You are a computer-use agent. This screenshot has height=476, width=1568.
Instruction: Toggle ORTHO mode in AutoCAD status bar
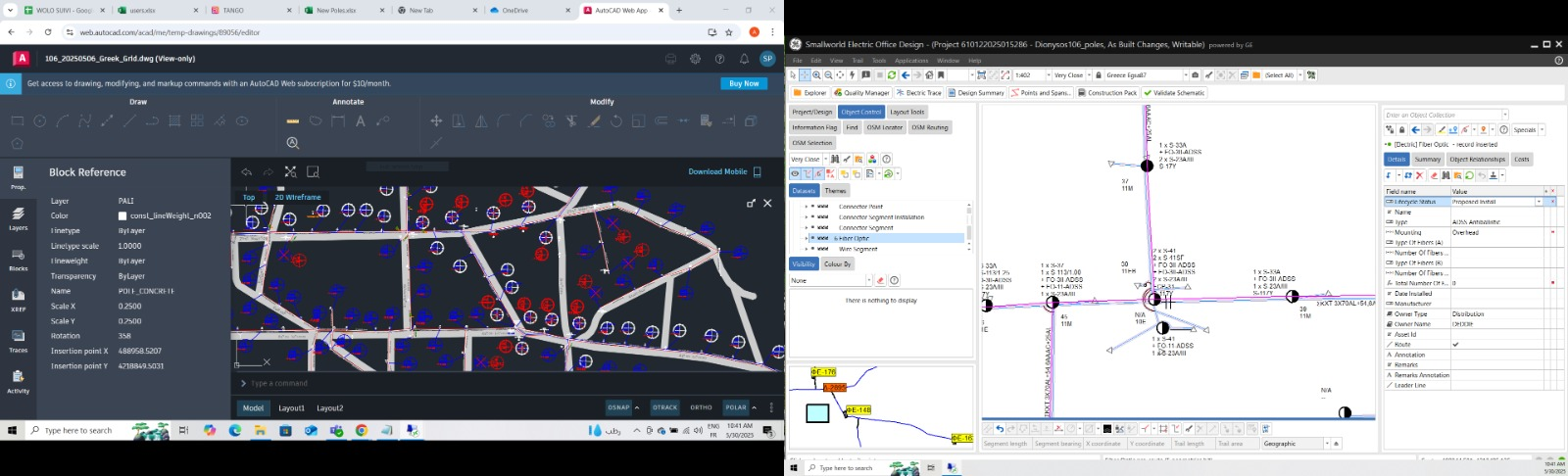pos(701,407)
